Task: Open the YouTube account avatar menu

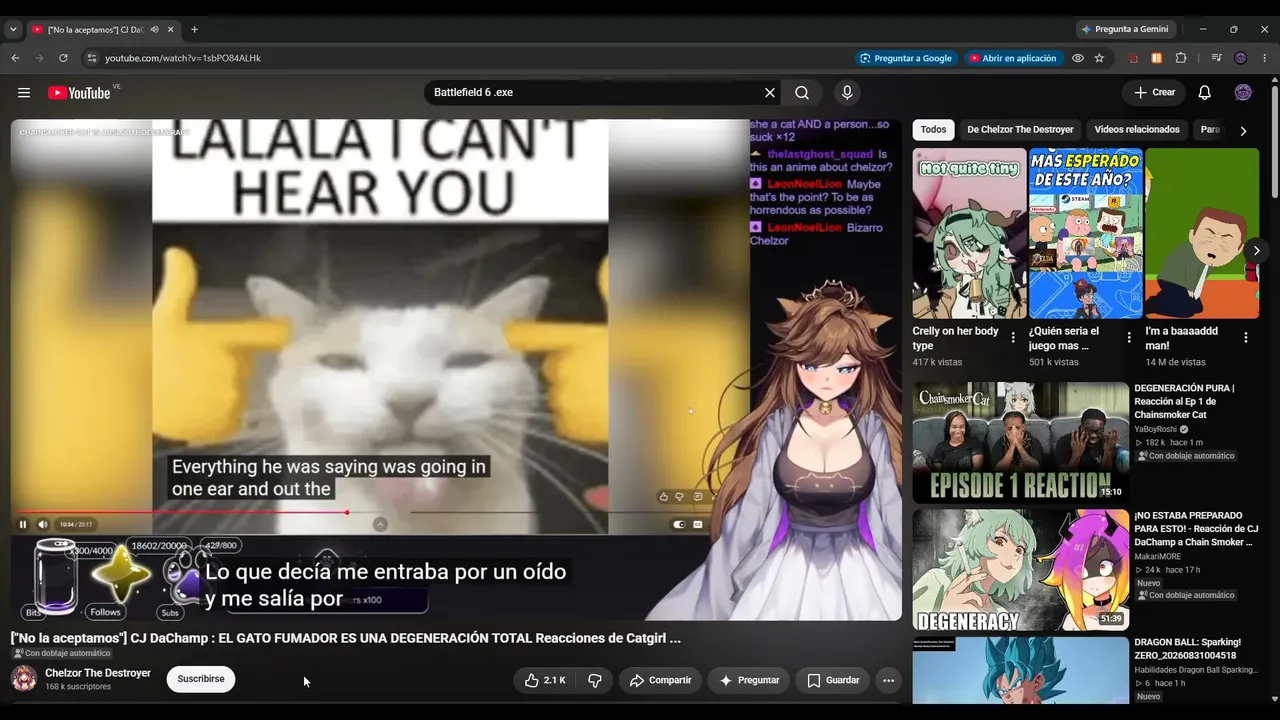Action: pyautogui.click(x=1243, y=93)
